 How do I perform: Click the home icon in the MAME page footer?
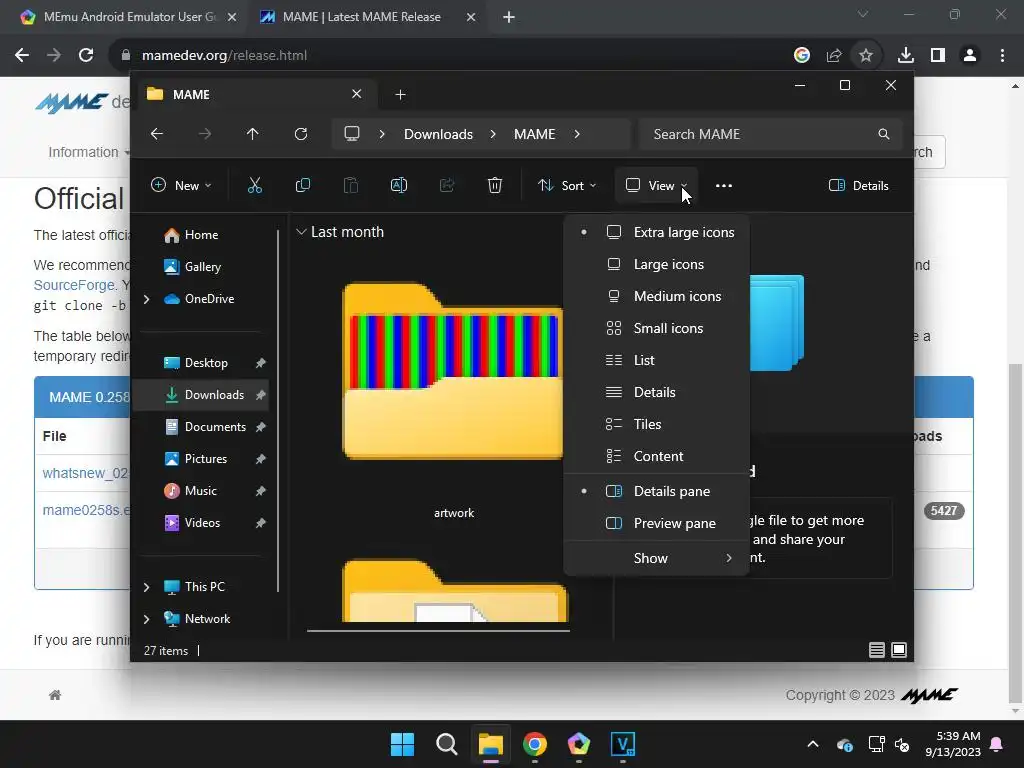pyautogui.click(x=55, y=695)
